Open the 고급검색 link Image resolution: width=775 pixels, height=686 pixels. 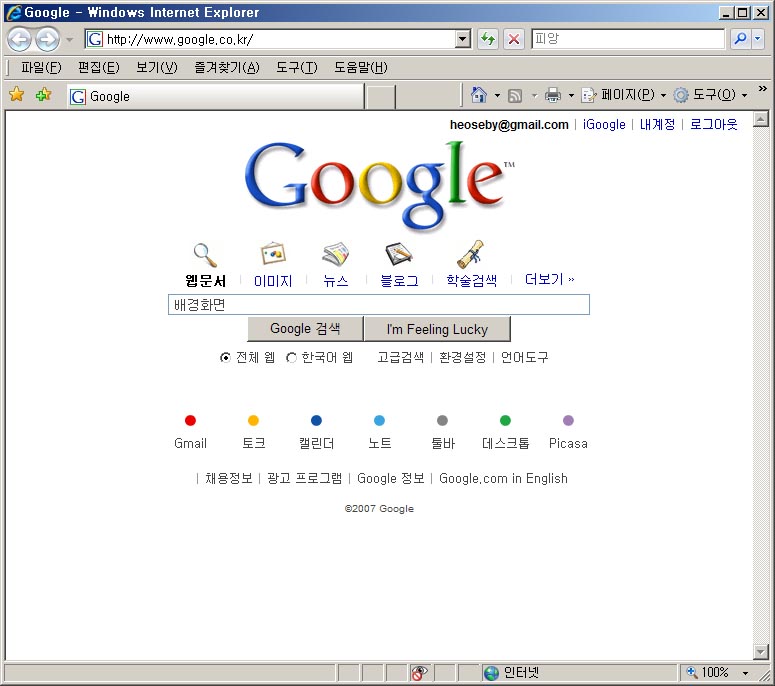(x=401, y=357)
